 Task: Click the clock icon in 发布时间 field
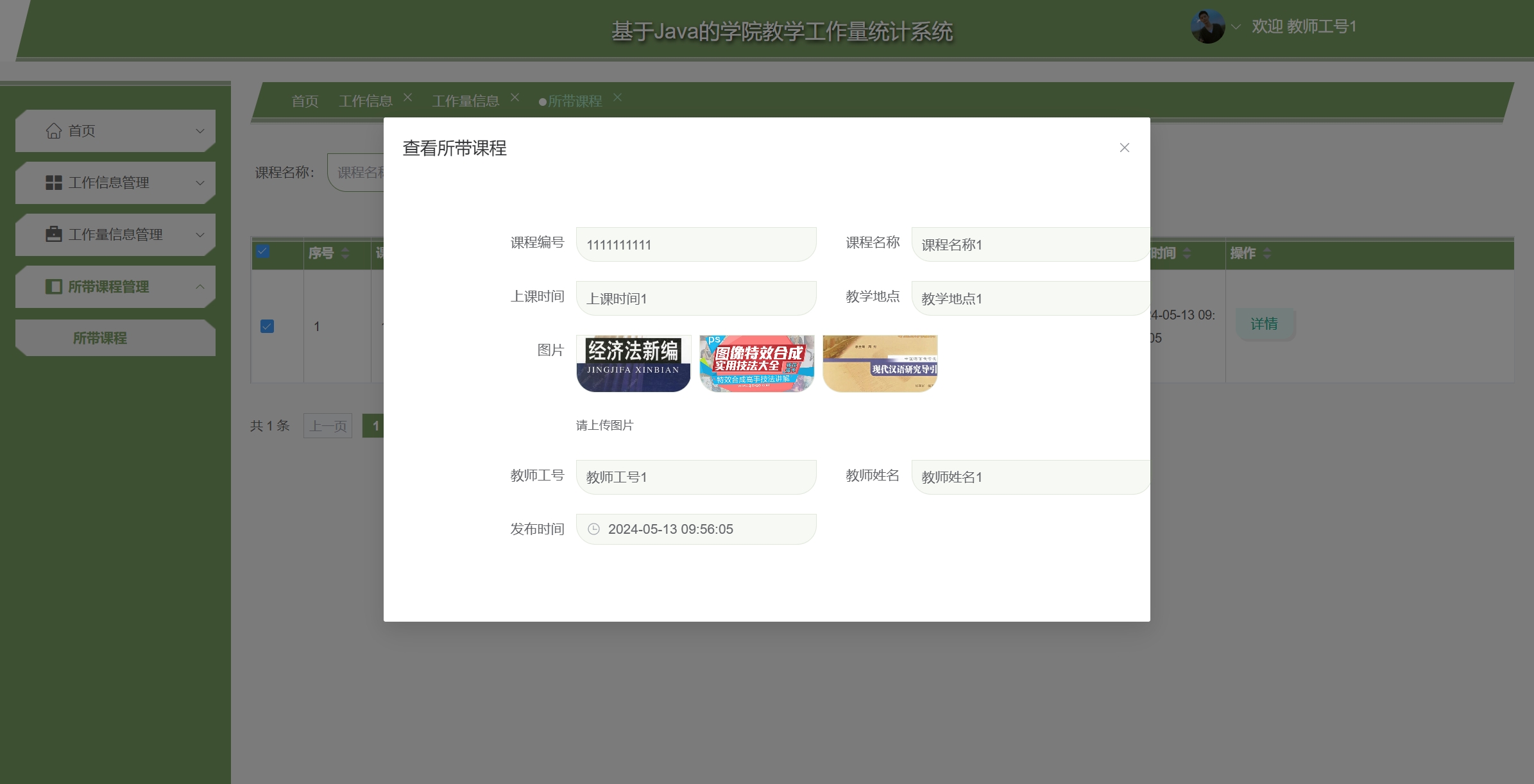pos(594,529)
